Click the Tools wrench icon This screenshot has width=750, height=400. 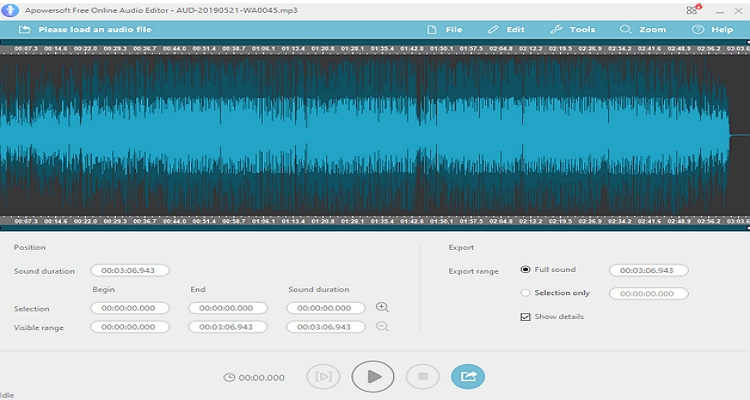point(556,30)
